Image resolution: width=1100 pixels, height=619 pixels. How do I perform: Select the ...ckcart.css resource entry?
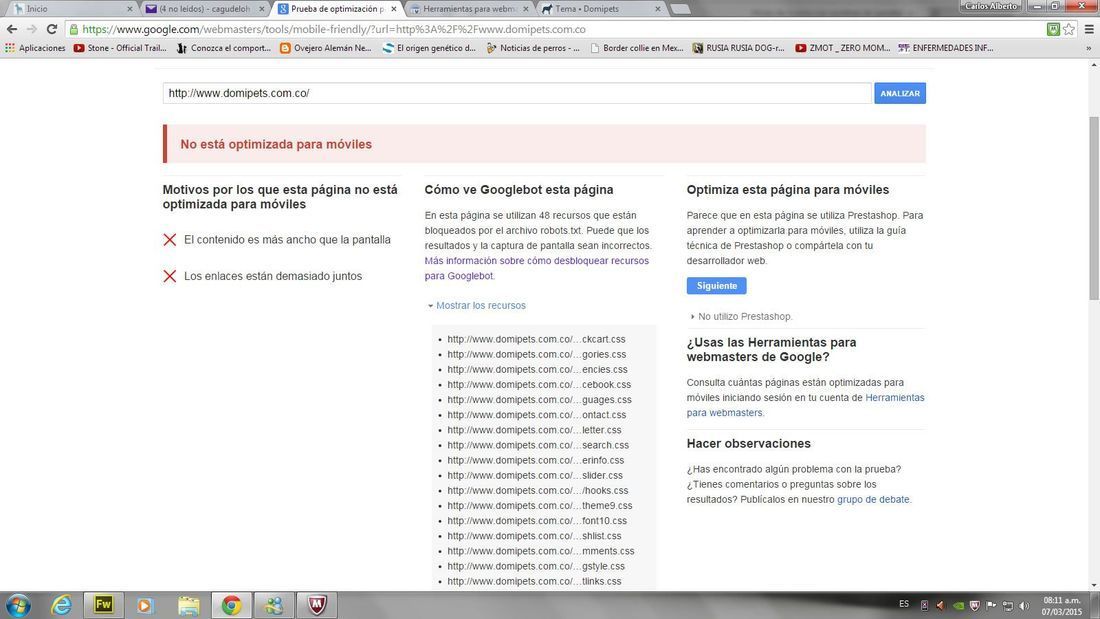click(x=536, y=339)
